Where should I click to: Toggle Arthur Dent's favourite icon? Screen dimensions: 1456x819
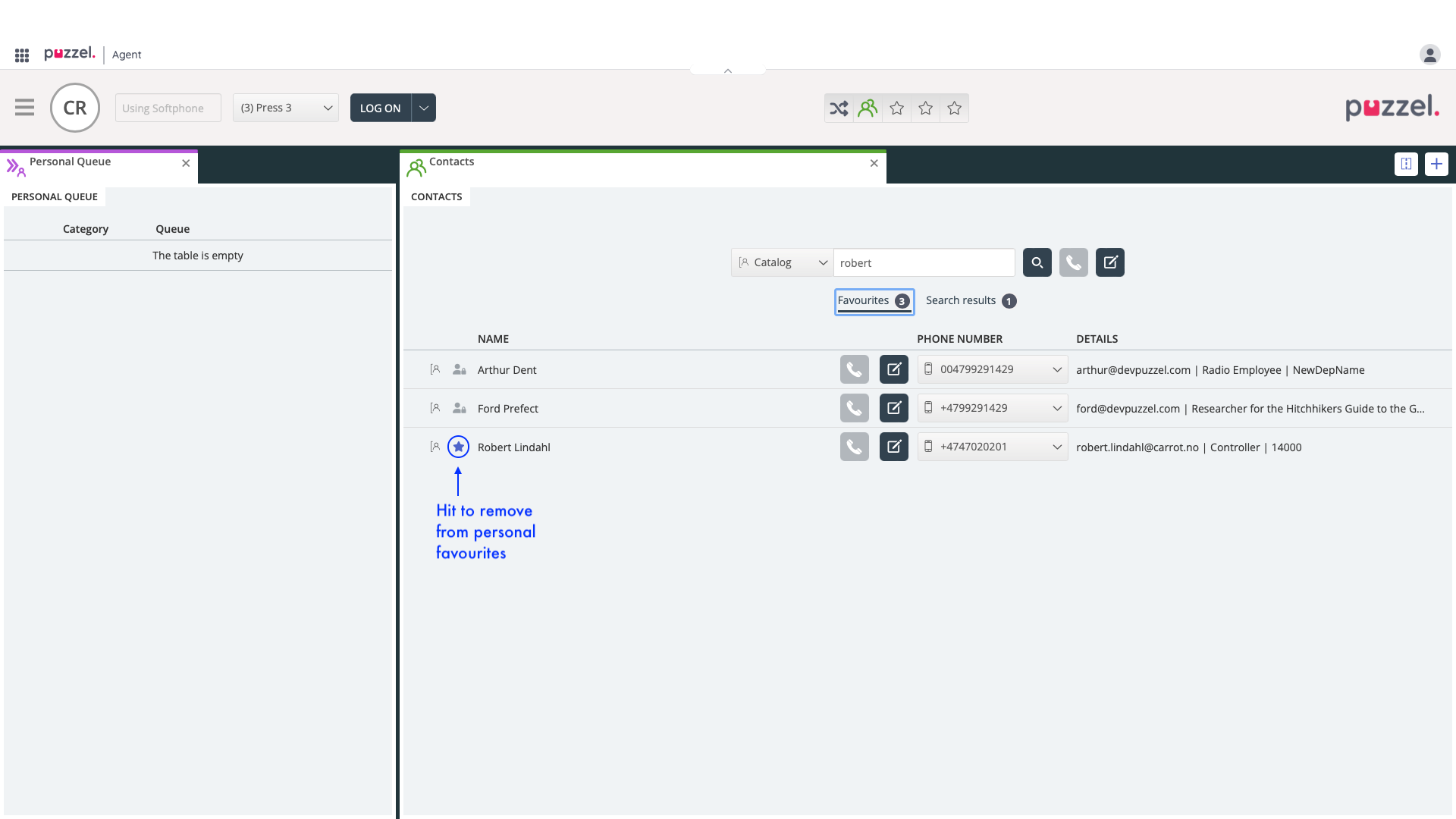click(459, 369)
